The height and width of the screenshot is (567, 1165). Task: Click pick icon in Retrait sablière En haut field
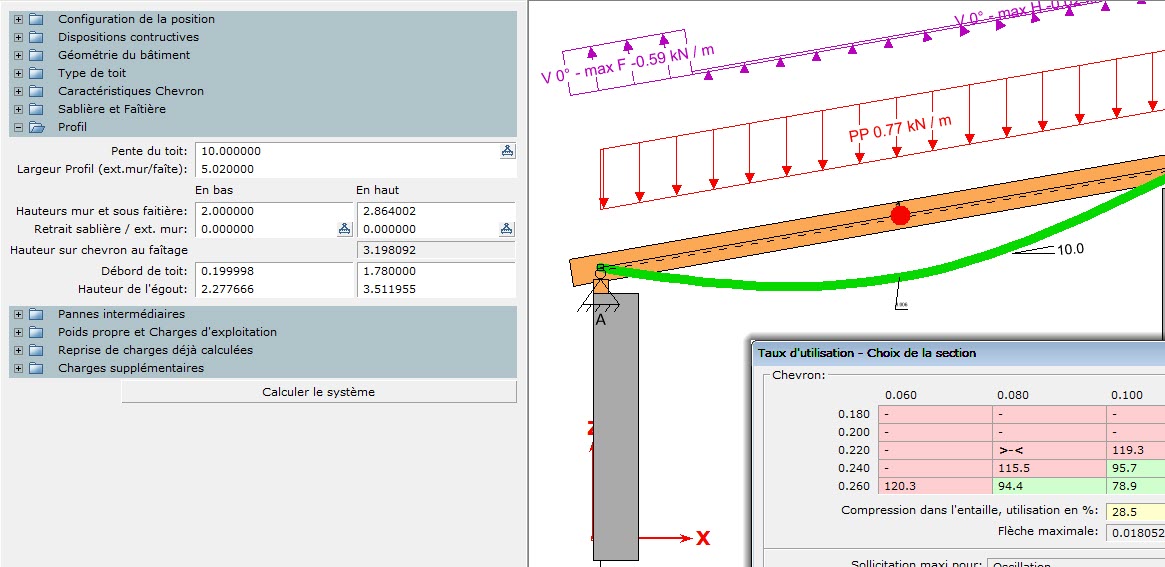coord(507,229)
